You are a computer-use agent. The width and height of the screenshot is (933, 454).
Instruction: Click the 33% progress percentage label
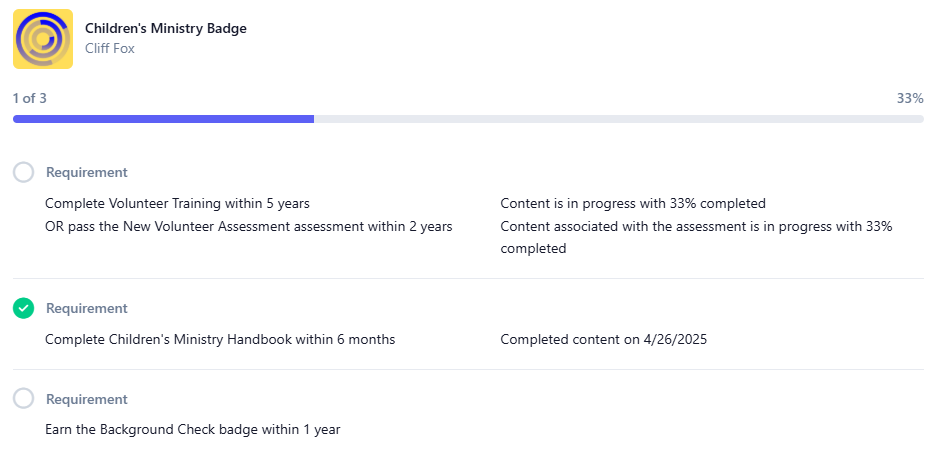[910, 98]
